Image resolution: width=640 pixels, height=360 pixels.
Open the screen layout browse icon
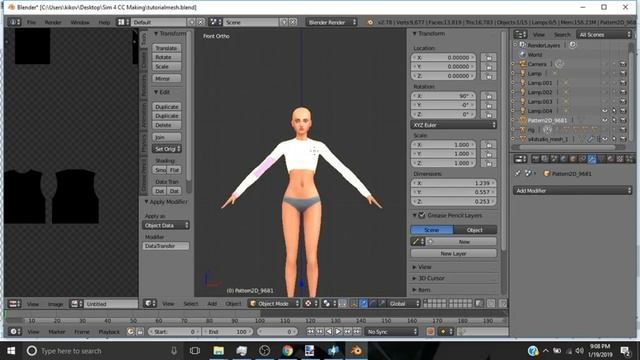(124, 22)
